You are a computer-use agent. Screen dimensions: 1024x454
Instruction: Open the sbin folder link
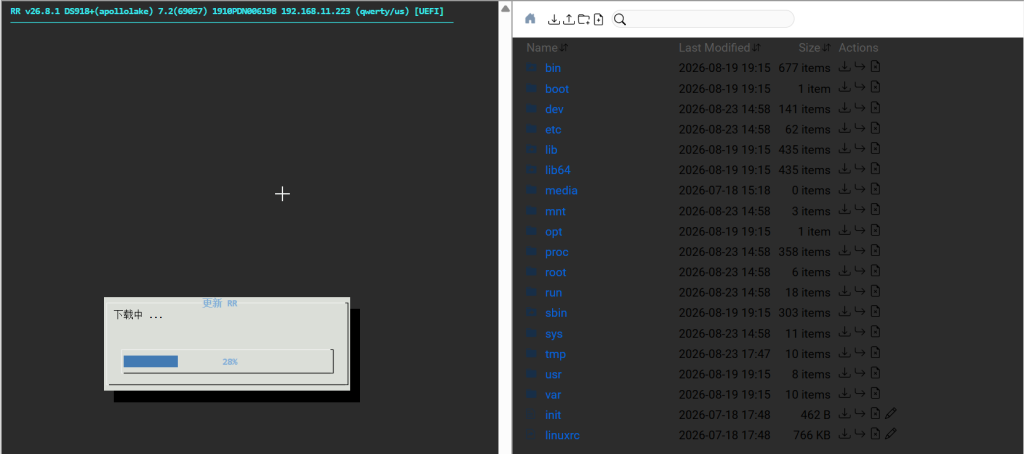556,313
